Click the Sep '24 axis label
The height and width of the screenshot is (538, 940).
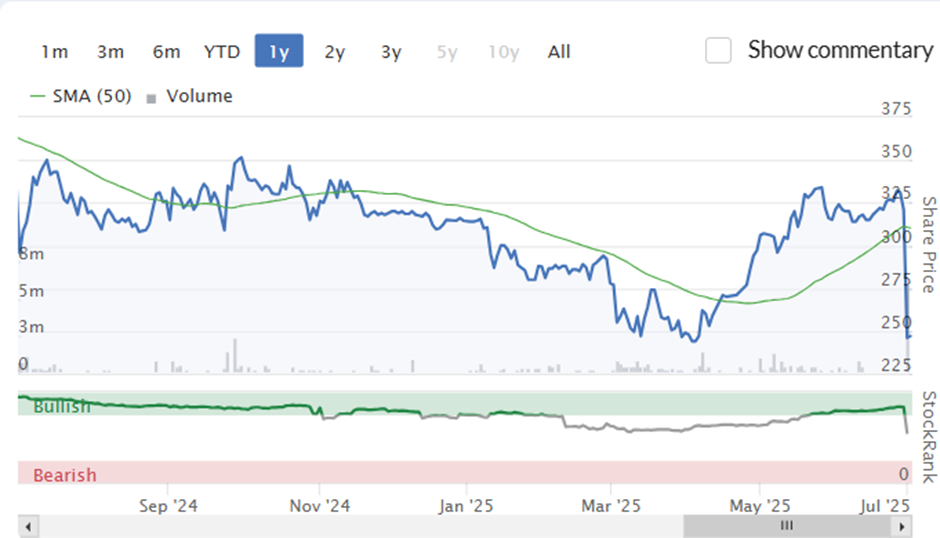pos(168,506)
